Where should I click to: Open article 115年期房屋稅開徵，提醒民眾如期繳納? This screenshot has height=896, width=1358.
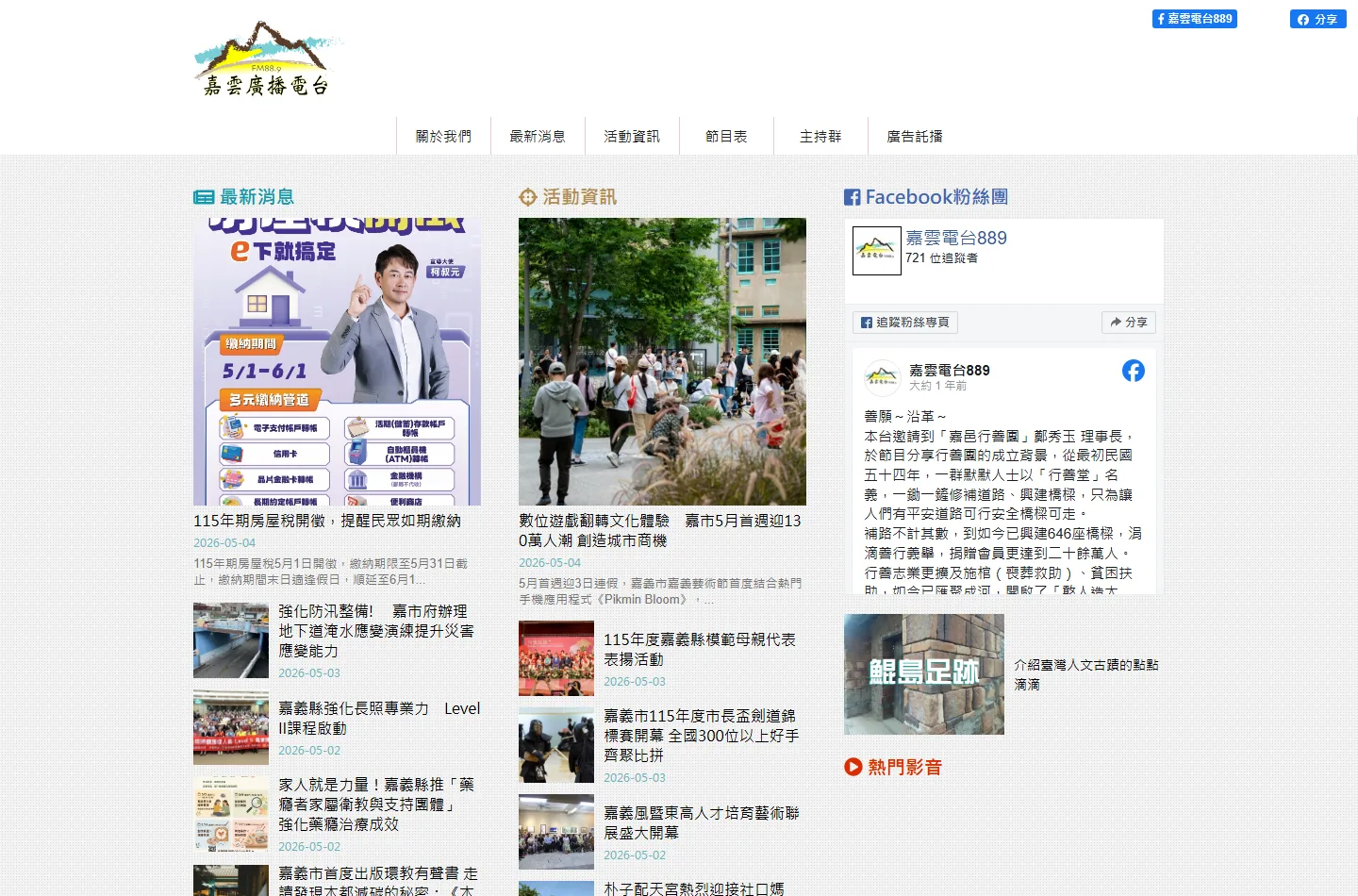pyautogui.click(x=327, y=521)
